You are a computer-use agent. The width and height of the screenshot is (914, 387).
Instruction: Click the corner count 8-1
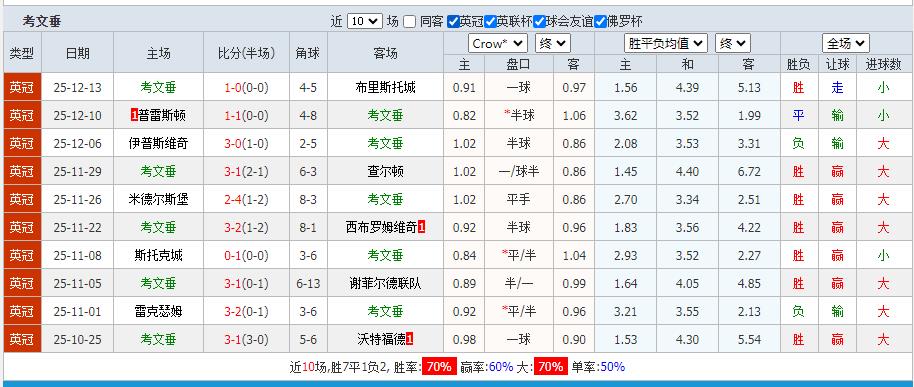pyautogui.click(x=308, y=227)
